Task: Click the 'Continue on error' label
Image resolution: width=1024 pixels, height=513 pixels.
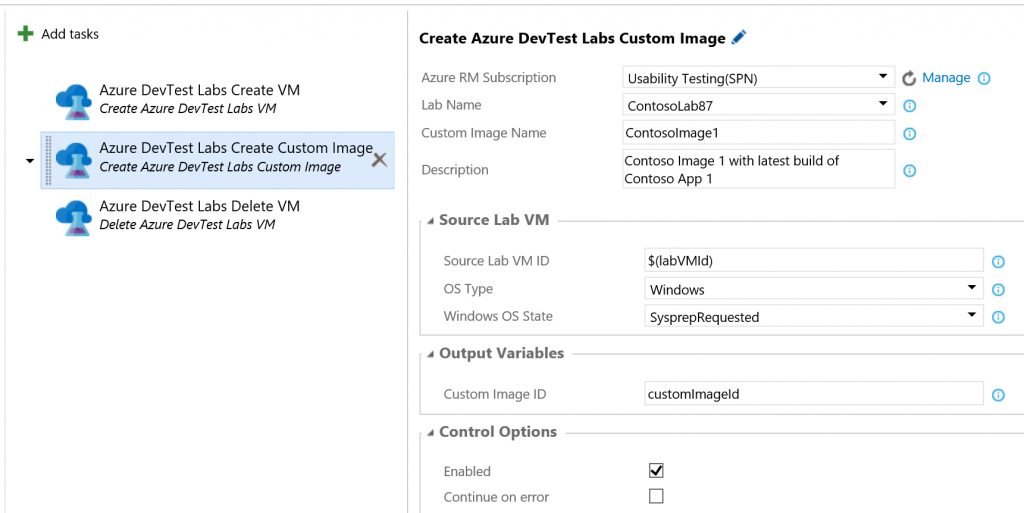Action: (496, 497)
